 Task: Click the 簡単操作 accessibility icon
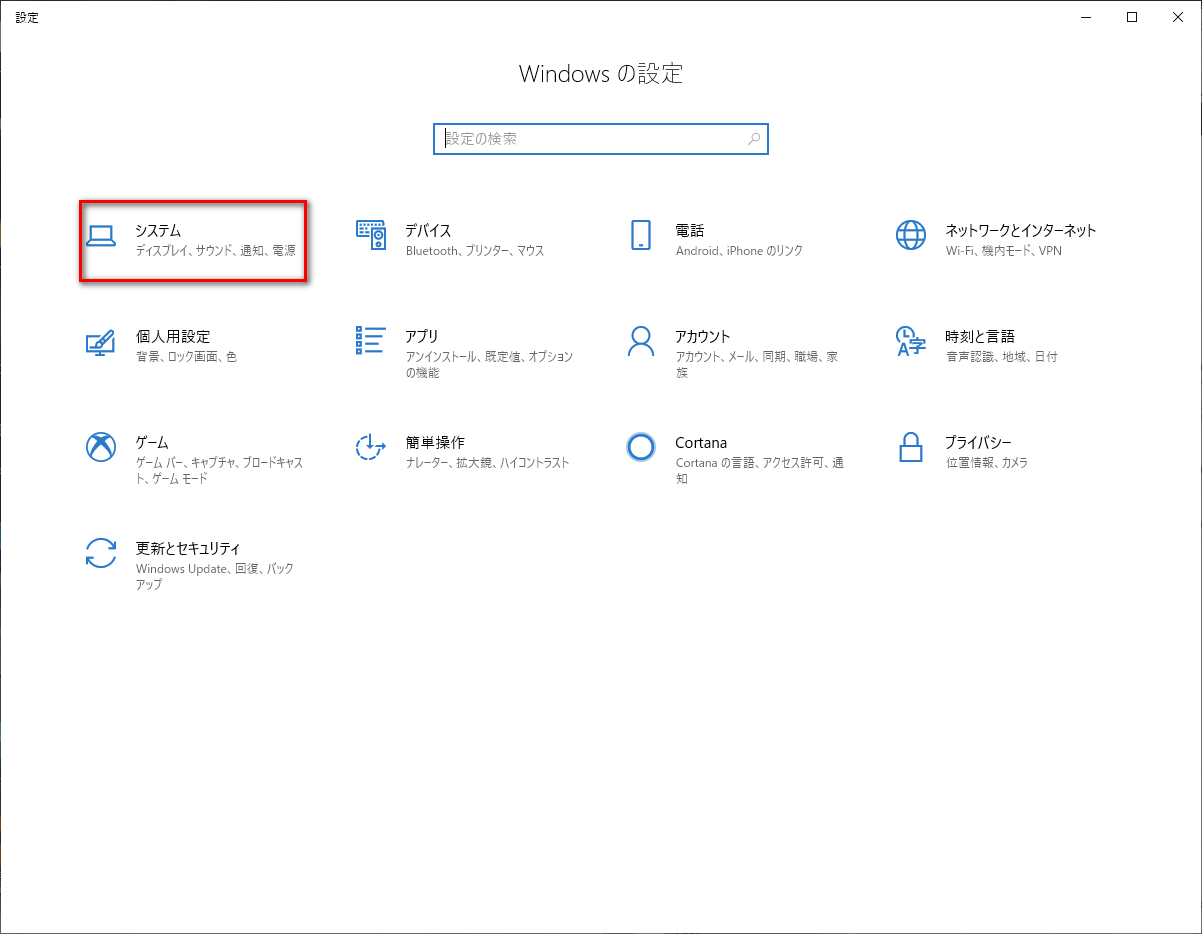coord(371,447)
